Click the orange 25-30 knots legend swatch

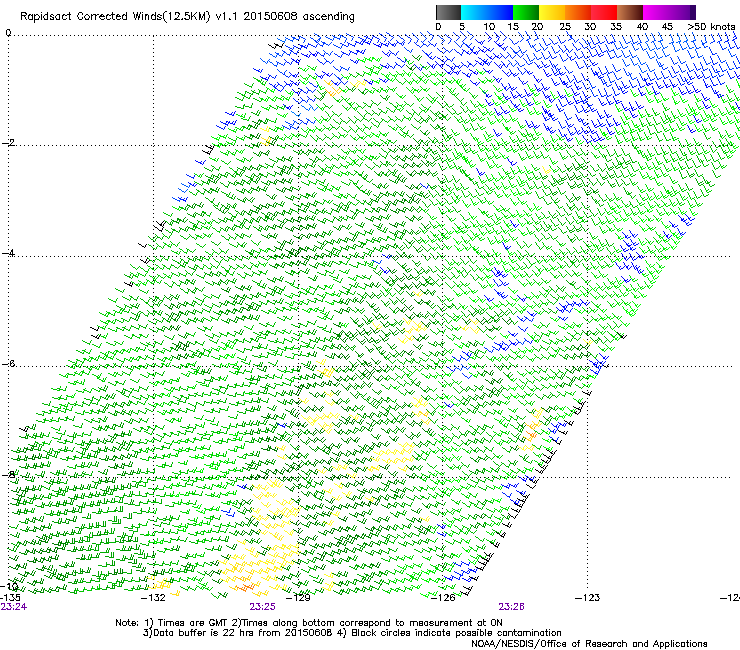coord(578,12)
